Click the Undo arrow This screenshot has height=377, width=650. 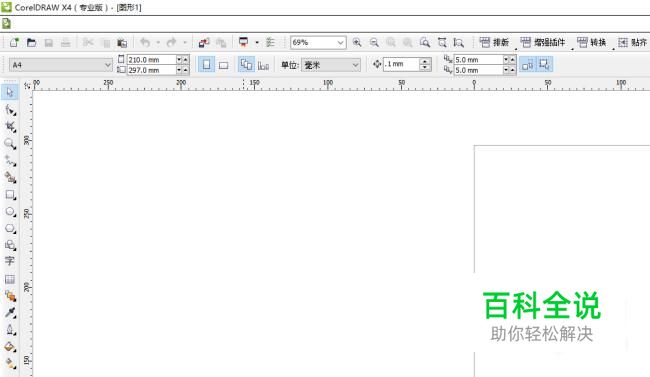click(x=145, y=42)
